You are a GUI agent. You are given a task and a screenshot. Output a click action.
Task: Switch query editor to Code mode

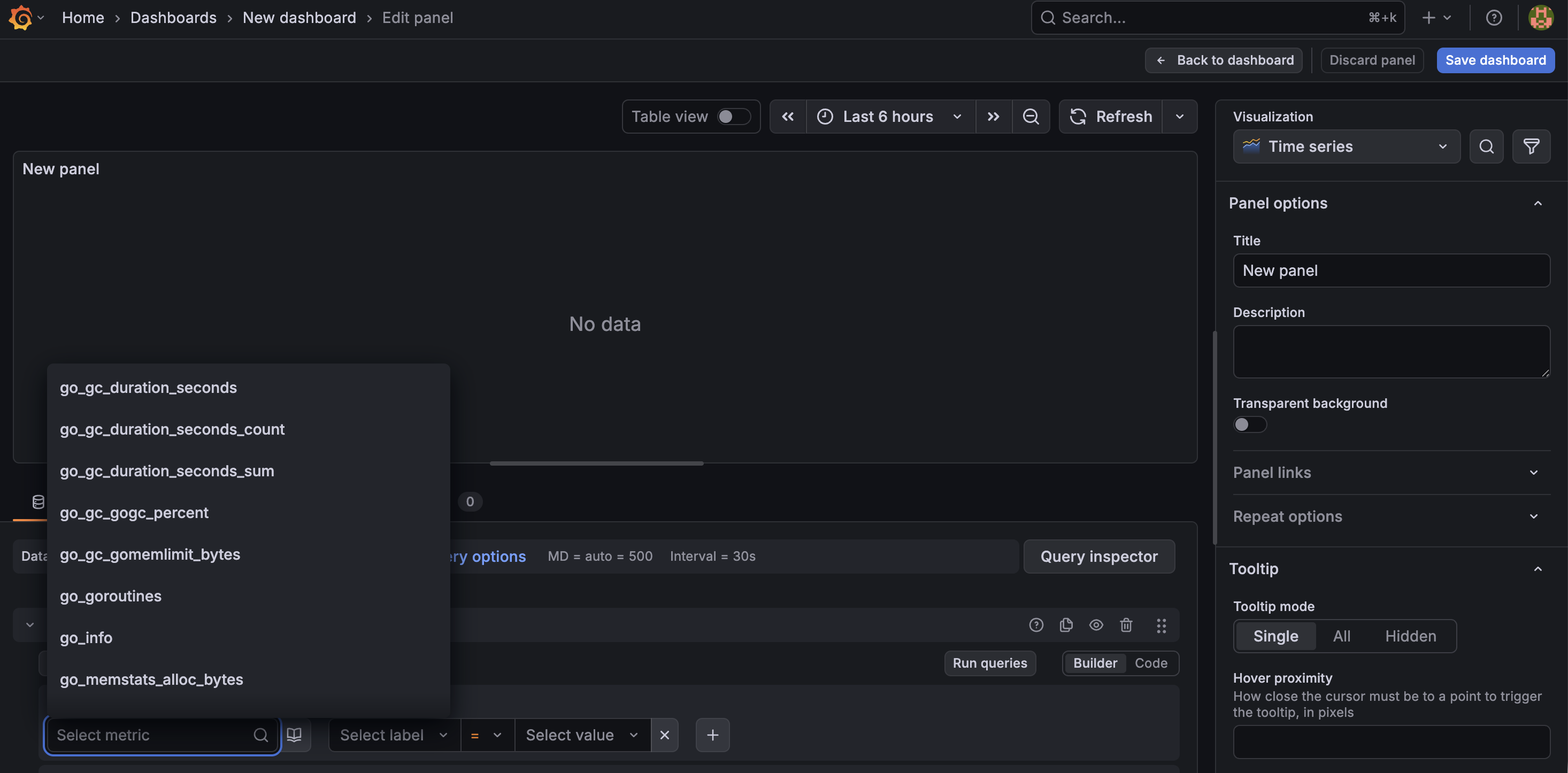pyautogui.click(x=1150, y=663)
